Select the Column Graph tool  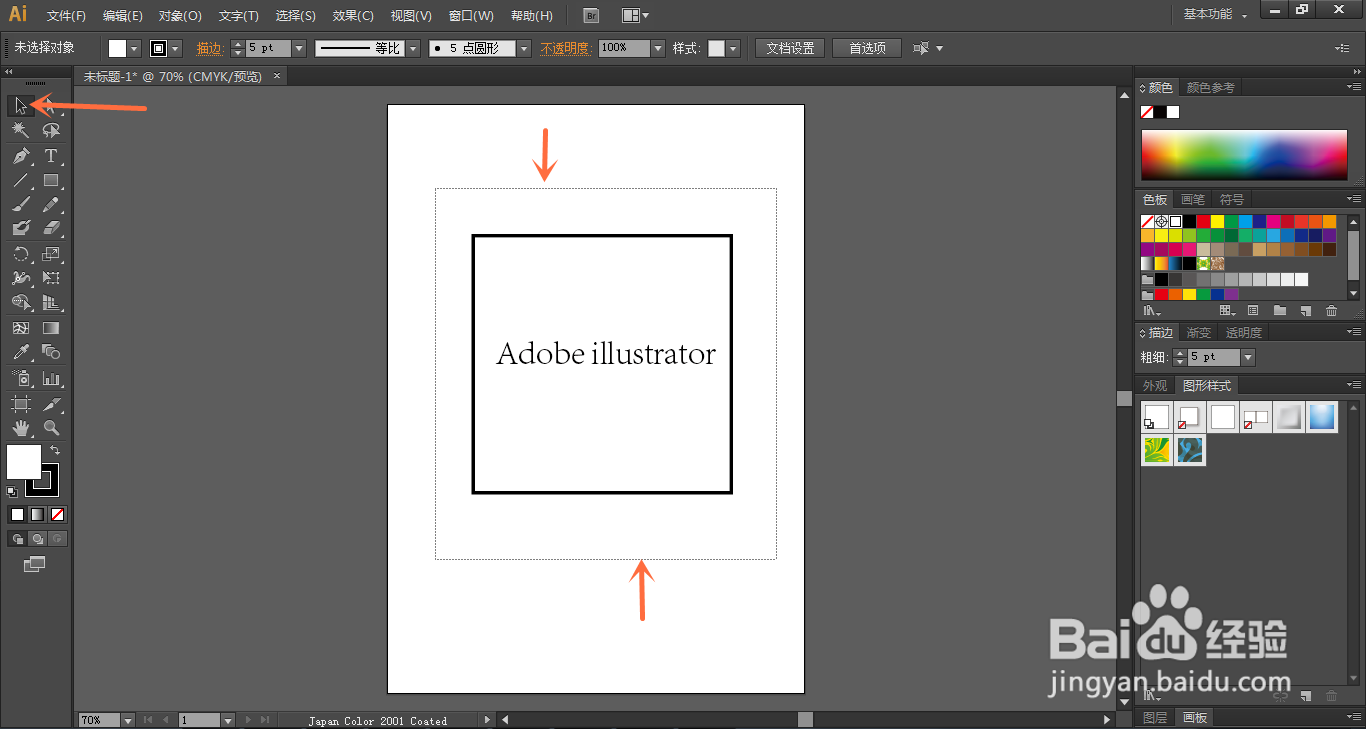pos(51,379)
